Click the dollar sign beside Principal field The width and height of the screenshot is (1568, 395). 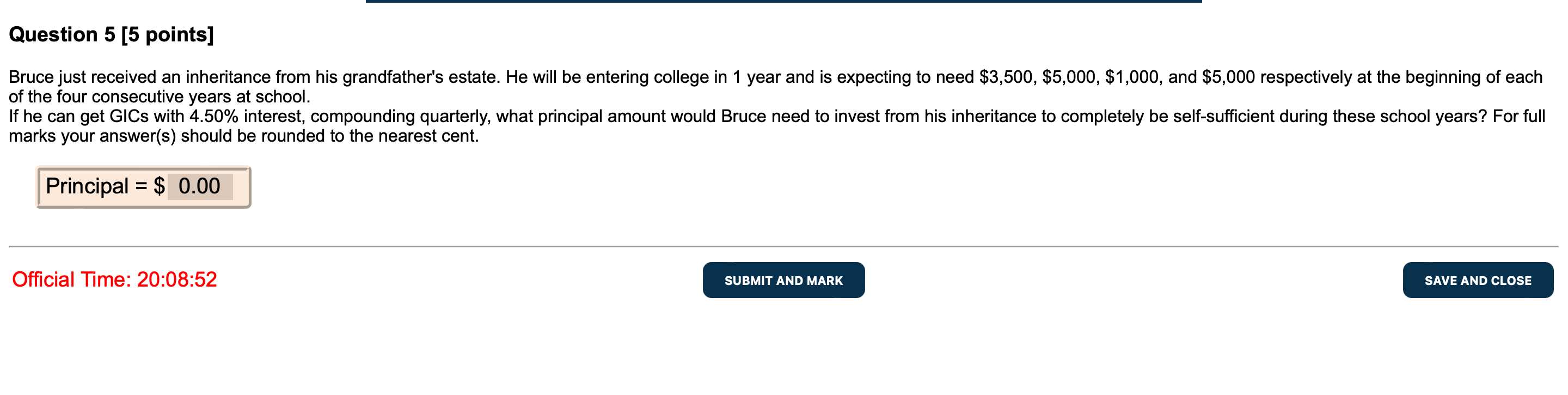click(160, 188)
